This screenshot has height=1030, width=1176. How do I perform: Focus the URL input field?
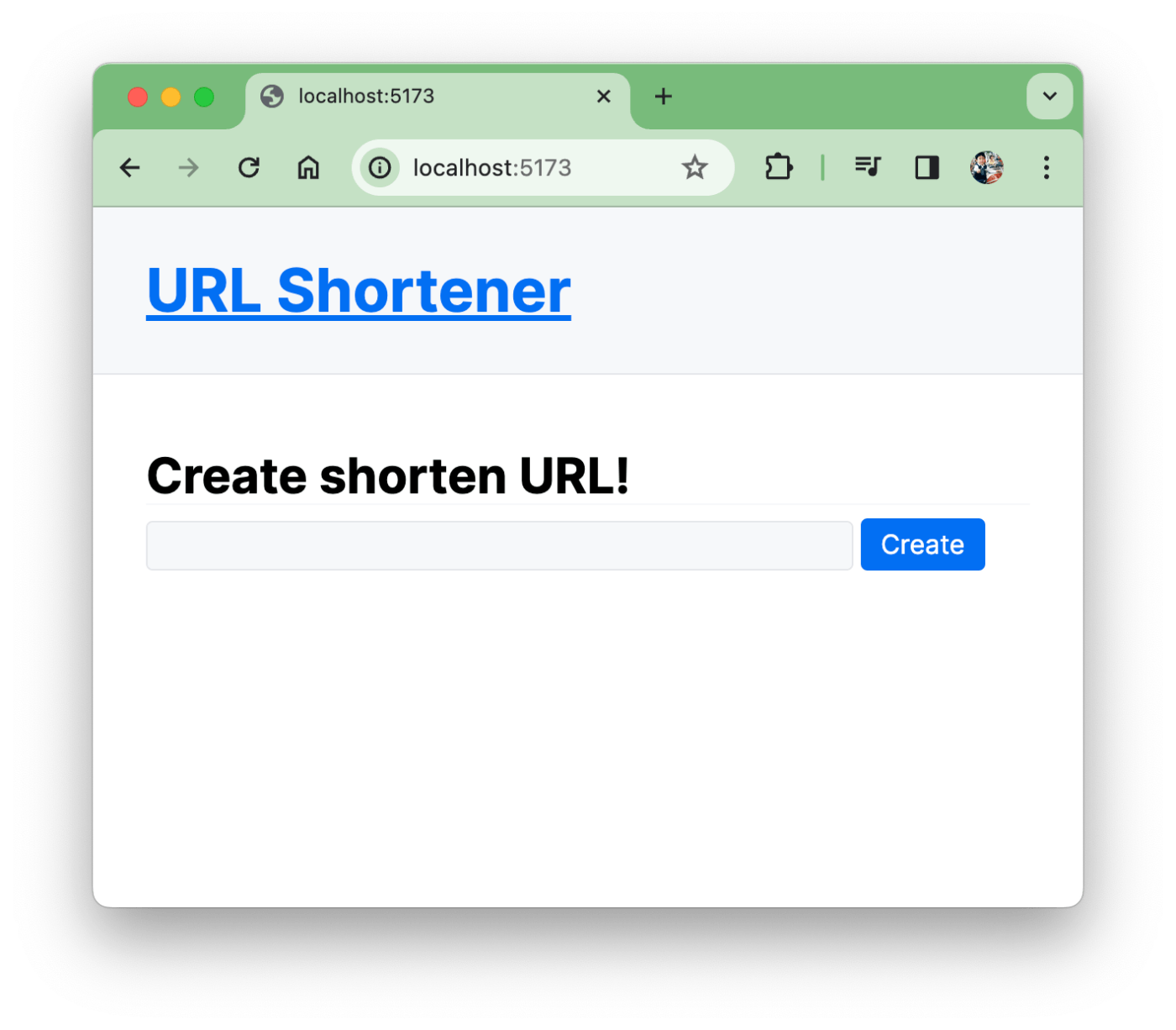500,545
